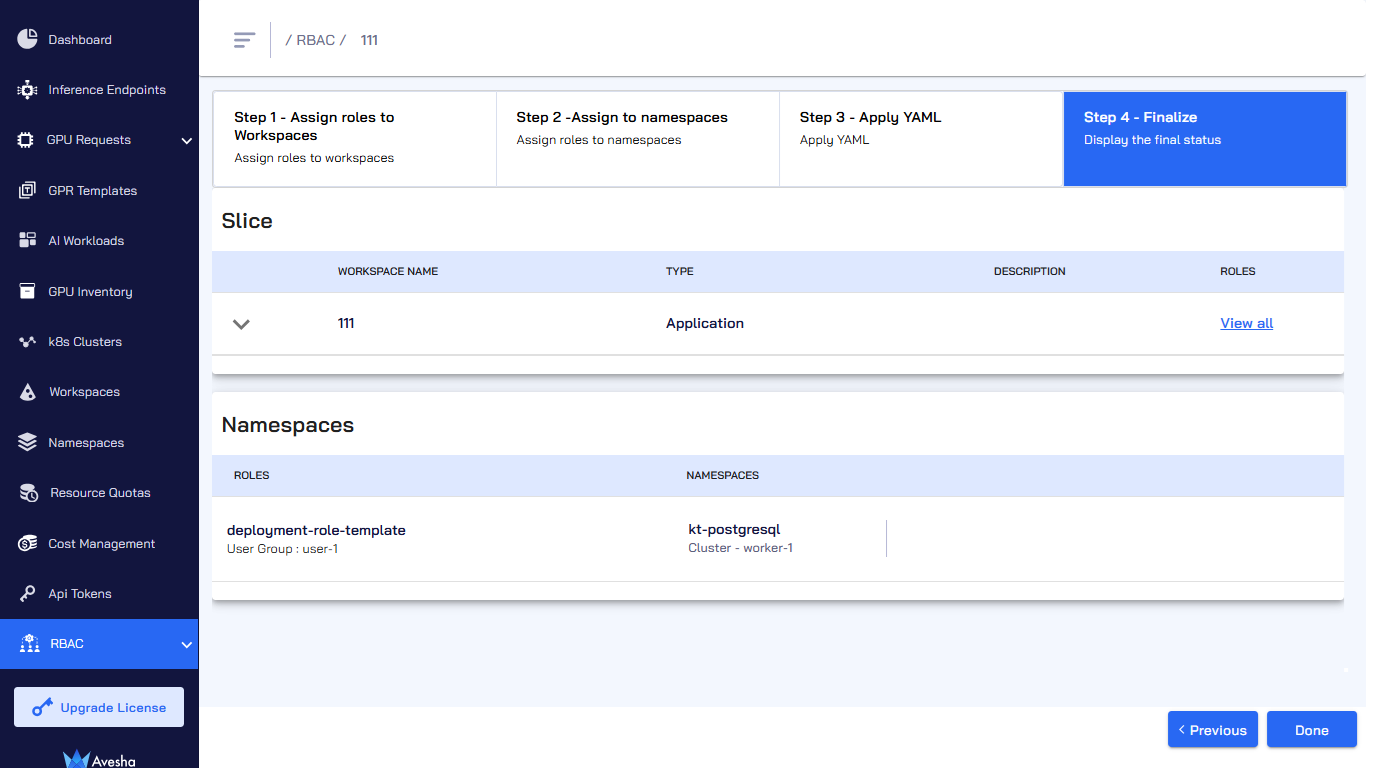The height and width of the screenshot is (782, 1398).
Task: Open Resource Quotas page
Action: pyautogui.click(x=100, y=493)
